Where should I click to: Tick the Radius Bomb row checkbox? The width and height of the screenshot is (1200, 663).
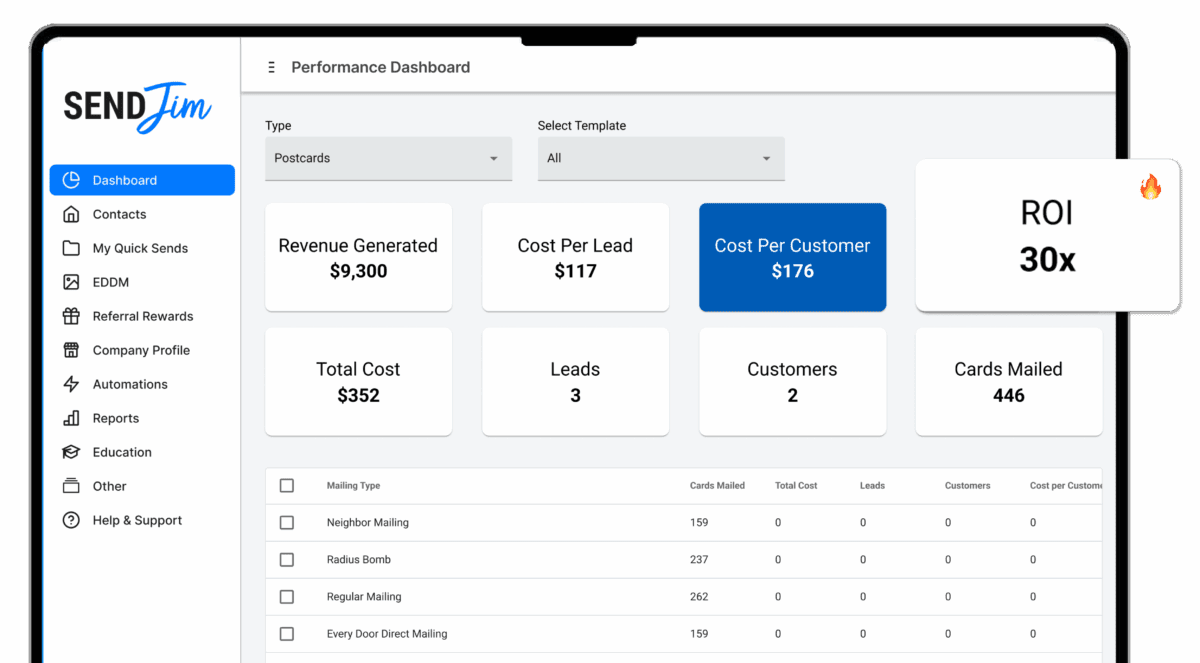pyautogui.click(x=287, y=560)
